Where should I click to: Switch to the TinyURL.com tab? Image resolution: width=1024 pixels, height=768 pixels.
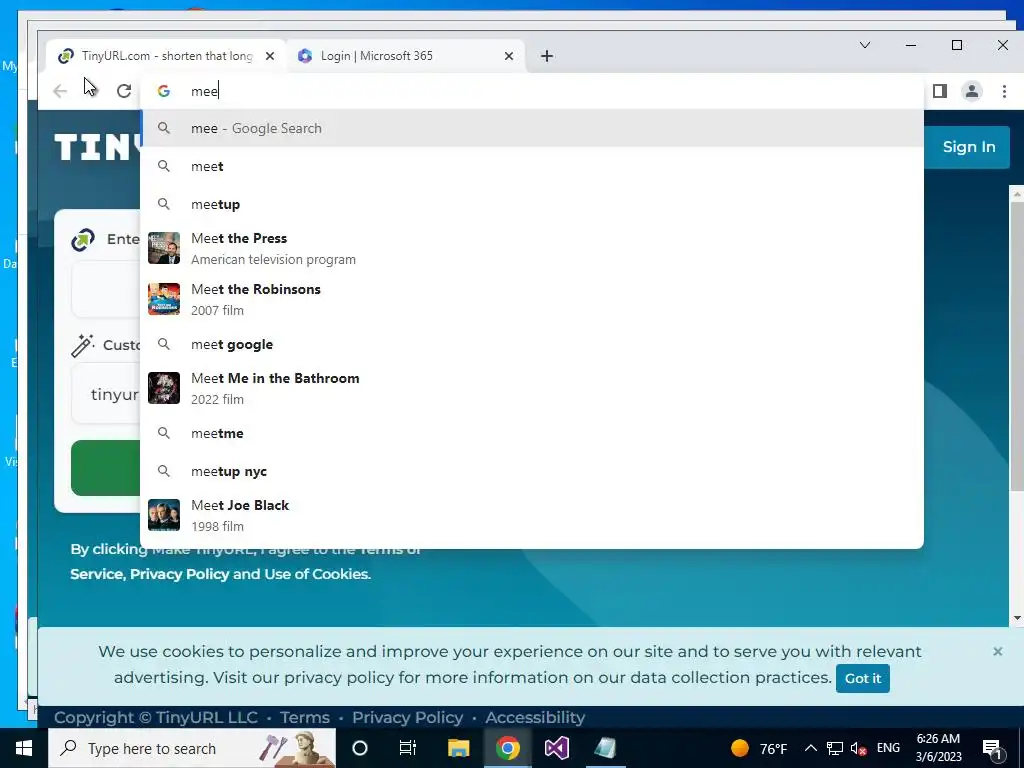166,56
